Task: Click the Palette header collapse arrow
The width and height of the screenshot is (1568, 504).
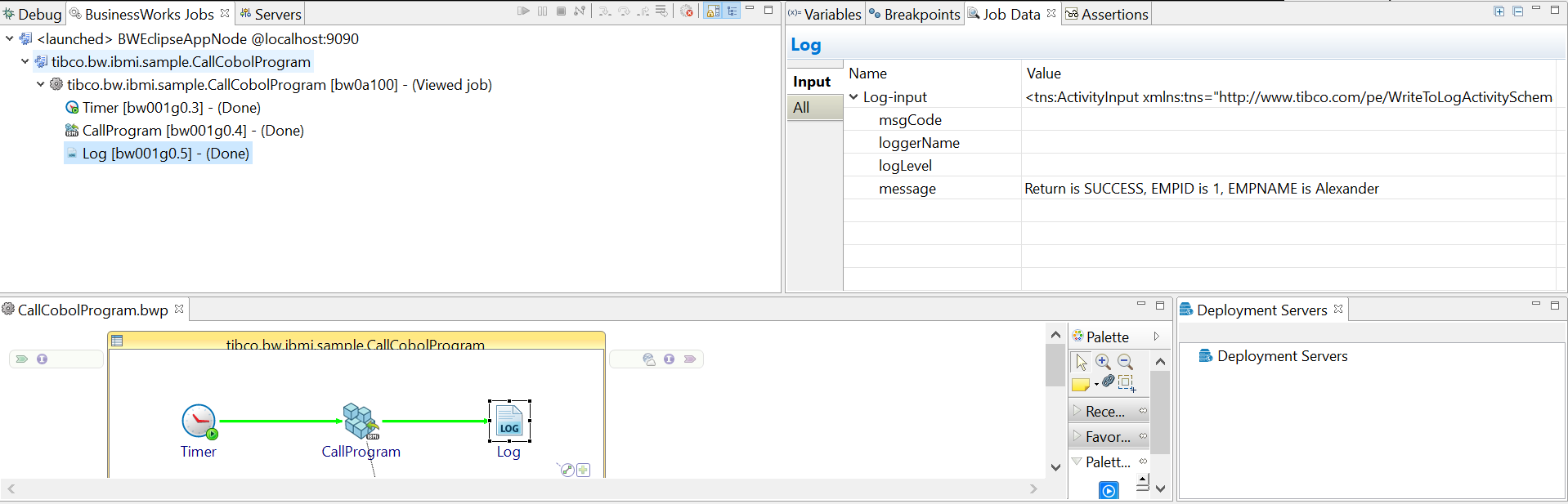Action: pos(1156,337)
